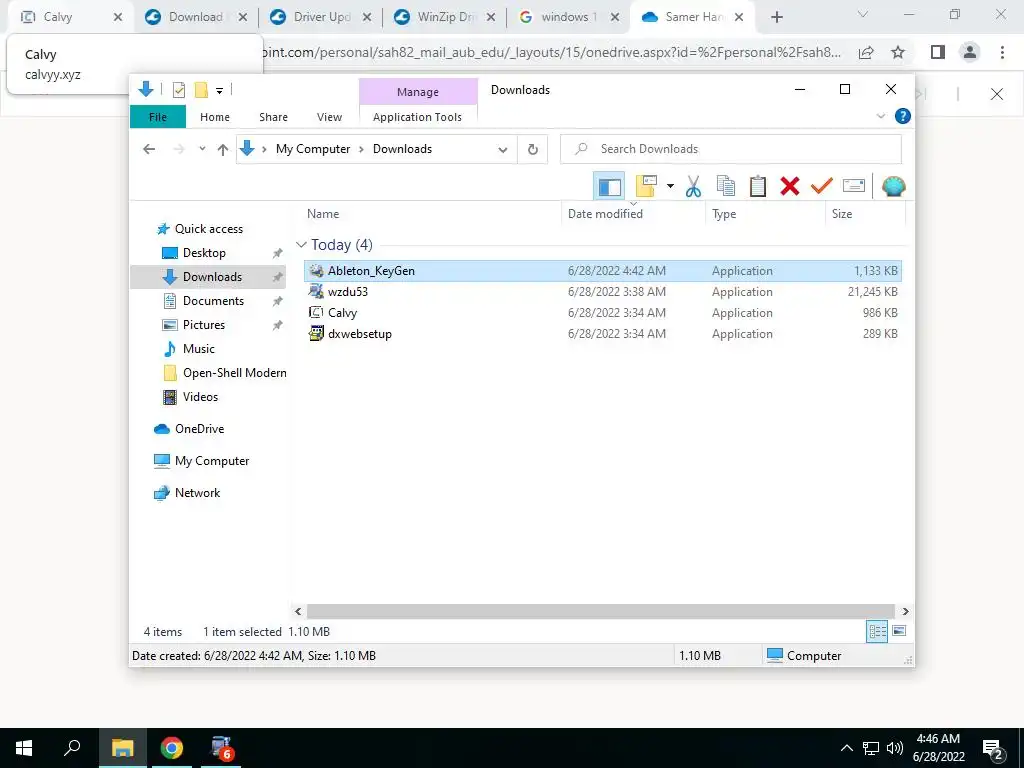Select Videos in navigation pane
The height and width of the screenshot is (768, 1024).
pos(200,397)
